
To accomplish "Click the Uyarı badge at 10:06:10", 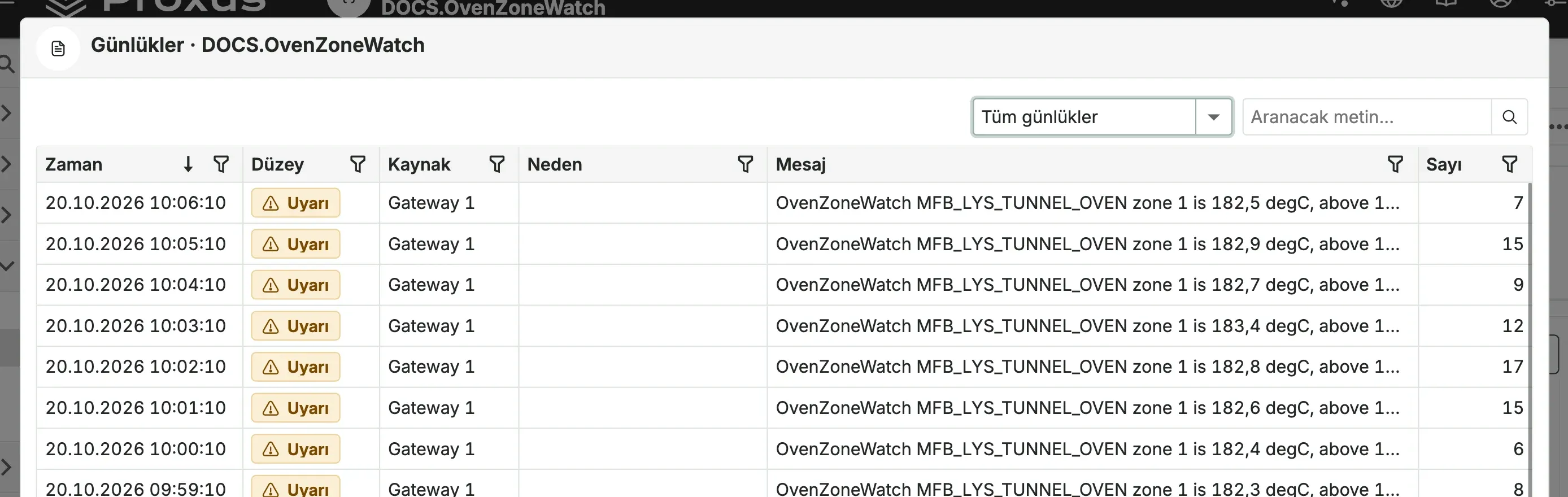I will coord(295,203).
